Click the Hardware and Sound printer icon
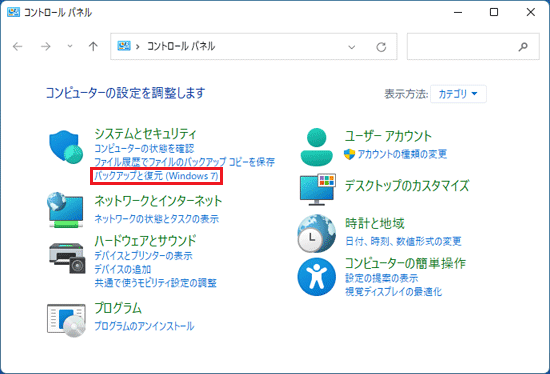 pyautogui.click(x=67, y=258)
